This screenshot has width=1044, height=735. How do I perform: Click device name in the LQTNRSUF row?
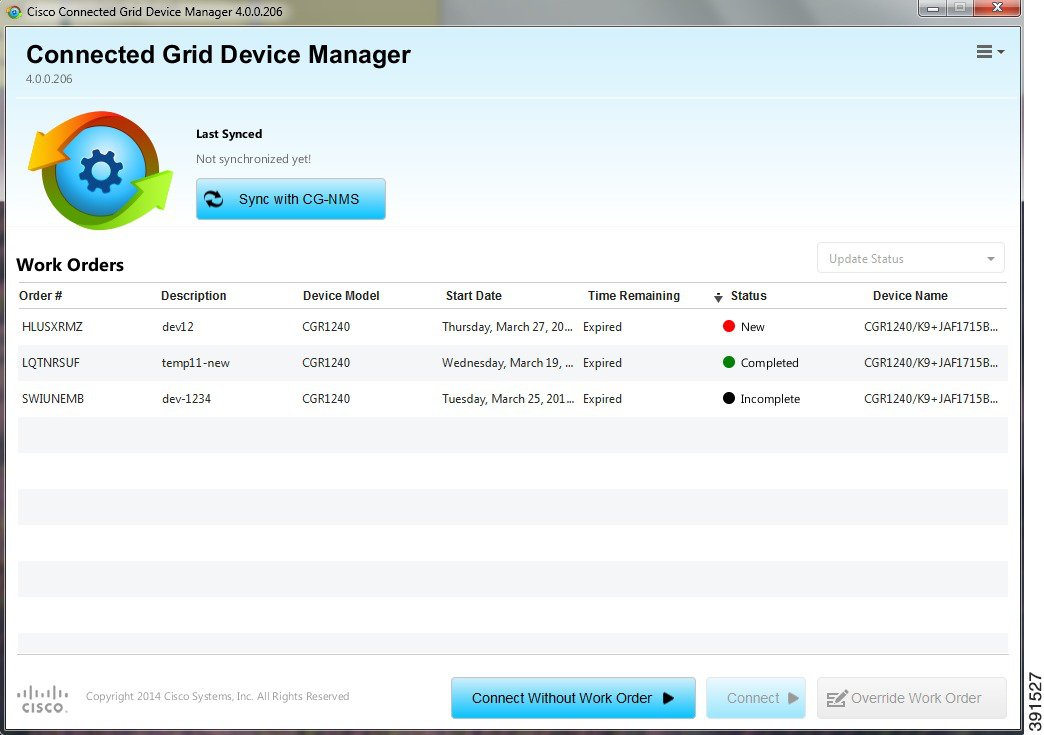tap(931, 363)
